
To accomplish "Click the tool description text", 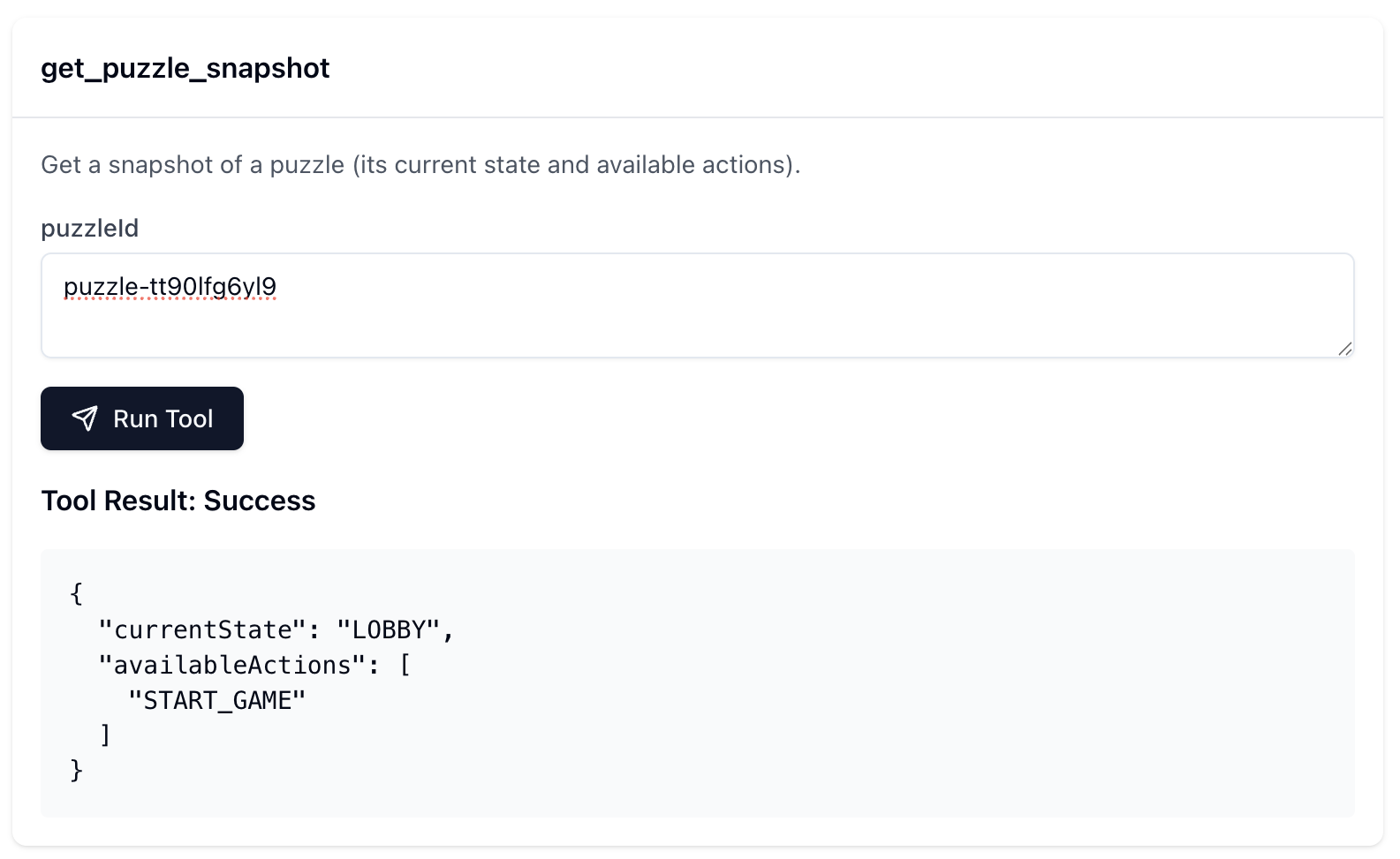I will [420, 164].
